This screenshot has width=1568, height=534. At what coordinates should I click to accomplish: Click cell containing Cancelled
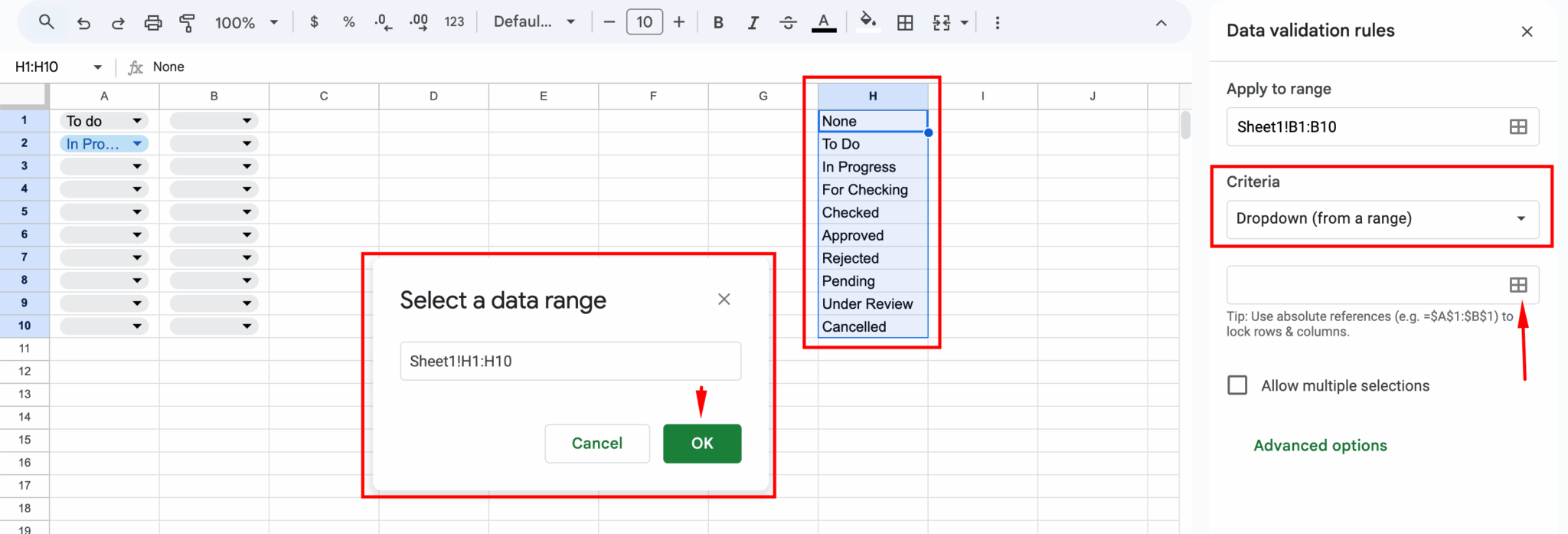pos(873,326)
